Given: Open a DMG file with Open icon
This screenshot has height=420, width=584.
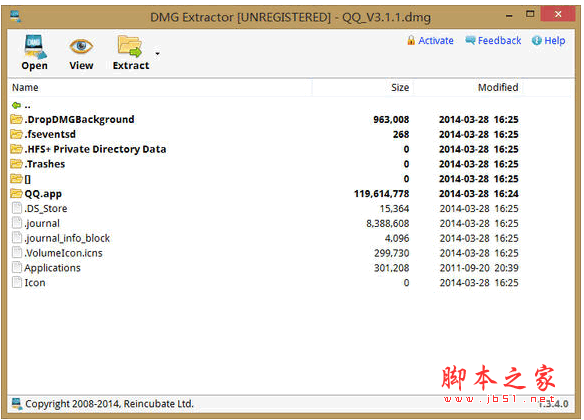Looking at the screenshot, I should click(x=35, y=47).
